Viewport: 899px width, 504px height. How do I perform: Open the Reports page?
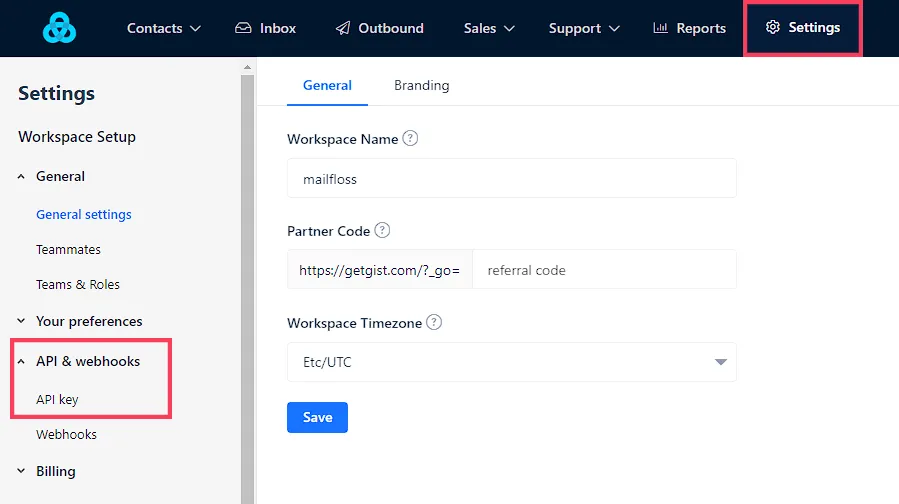point(689,28)
